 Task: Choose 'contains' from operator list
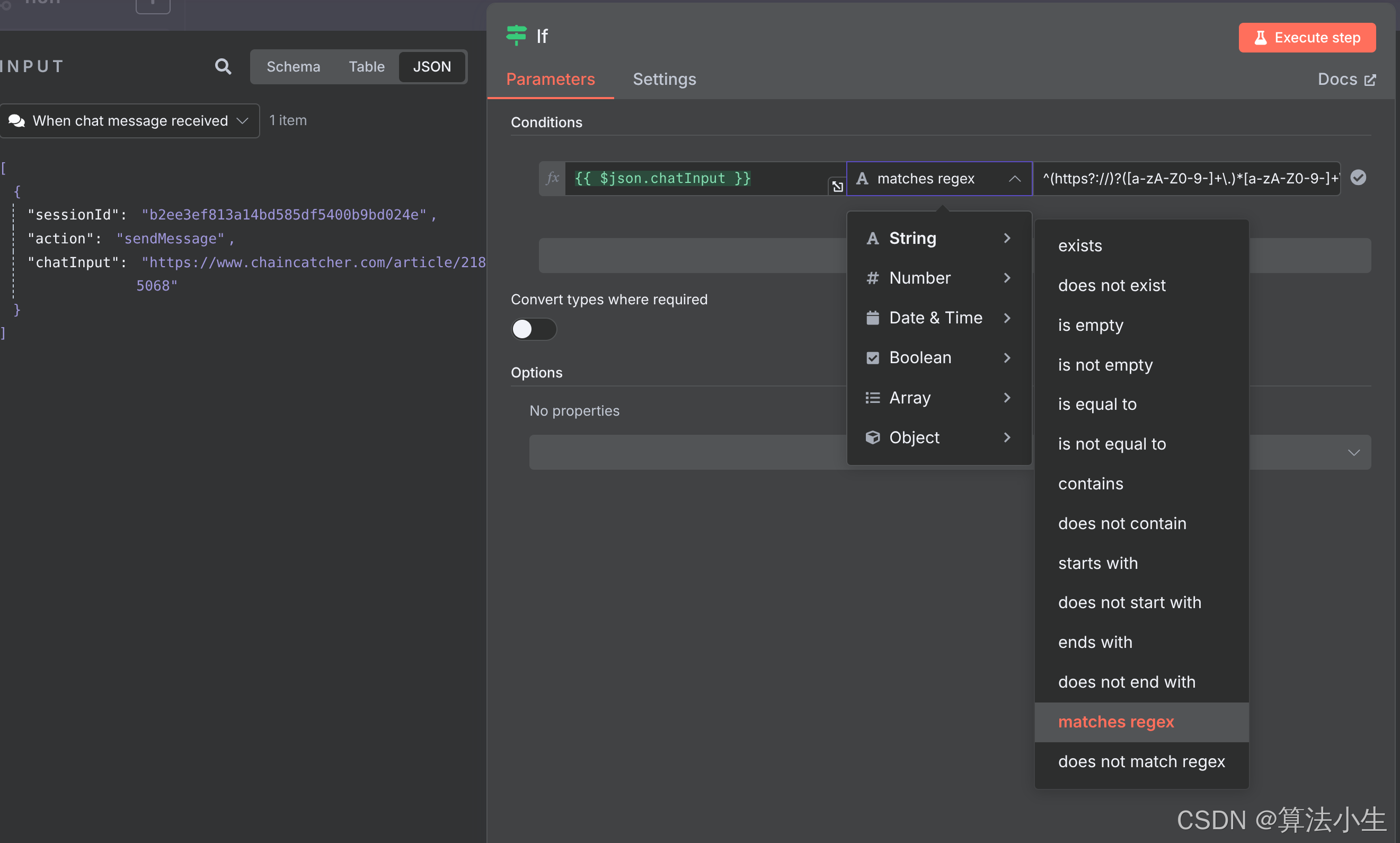click(1091, 484)
